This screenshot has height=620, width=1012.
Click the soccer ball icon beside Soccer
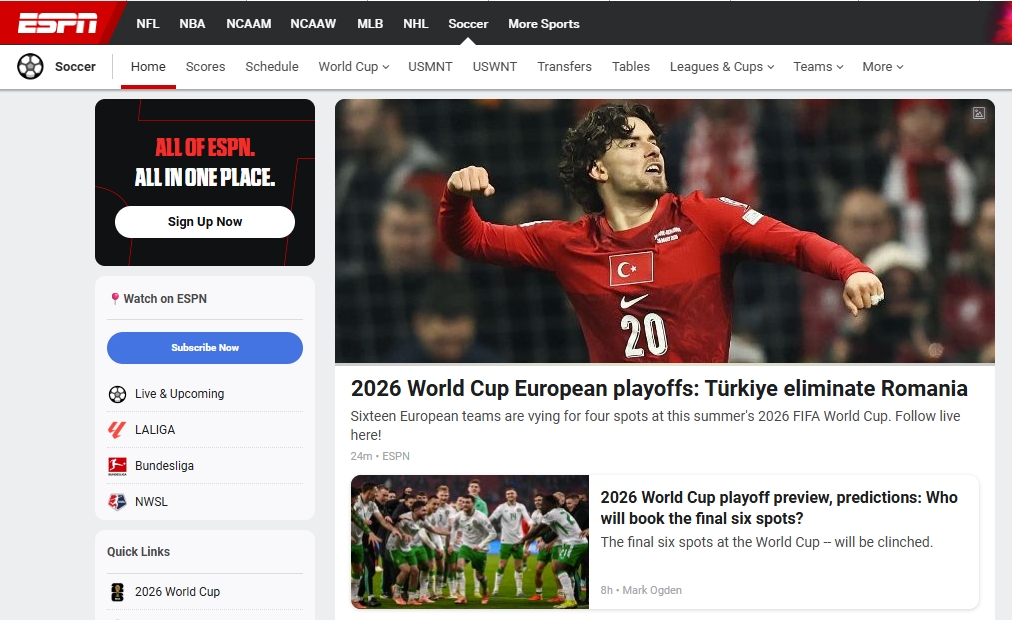click(30, 67)
